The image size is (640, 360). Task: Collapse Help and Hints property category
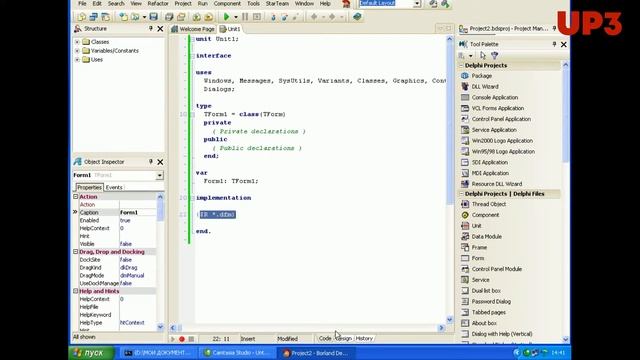click(x=76, y=291)
